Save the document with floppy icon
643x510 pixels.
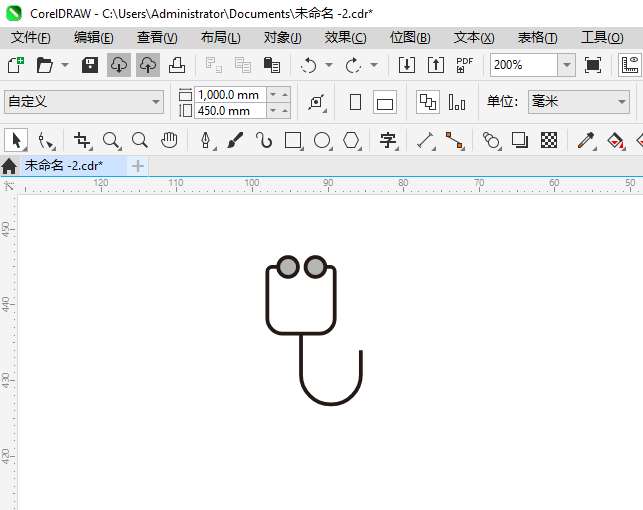pyautogui.click(x=90, y=65)
